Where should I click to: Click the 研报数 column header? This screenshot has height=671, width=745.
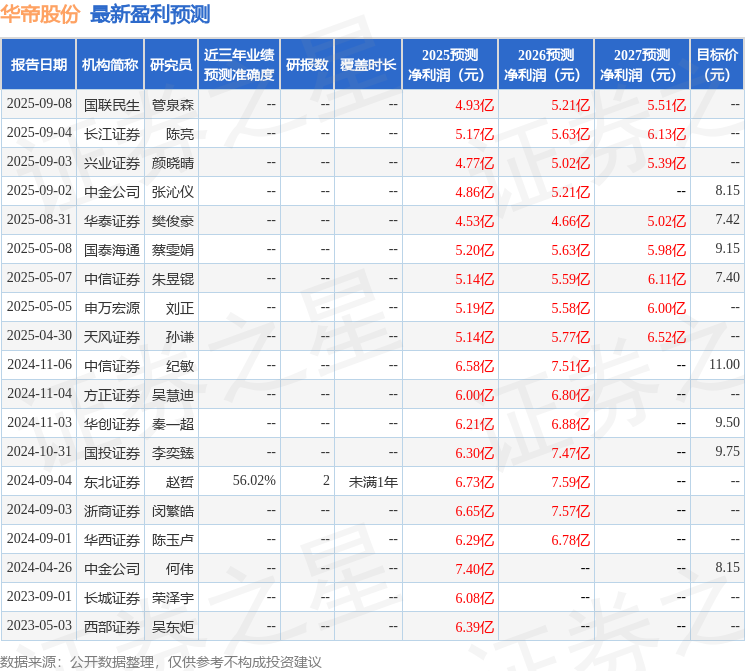pos(307,65)
